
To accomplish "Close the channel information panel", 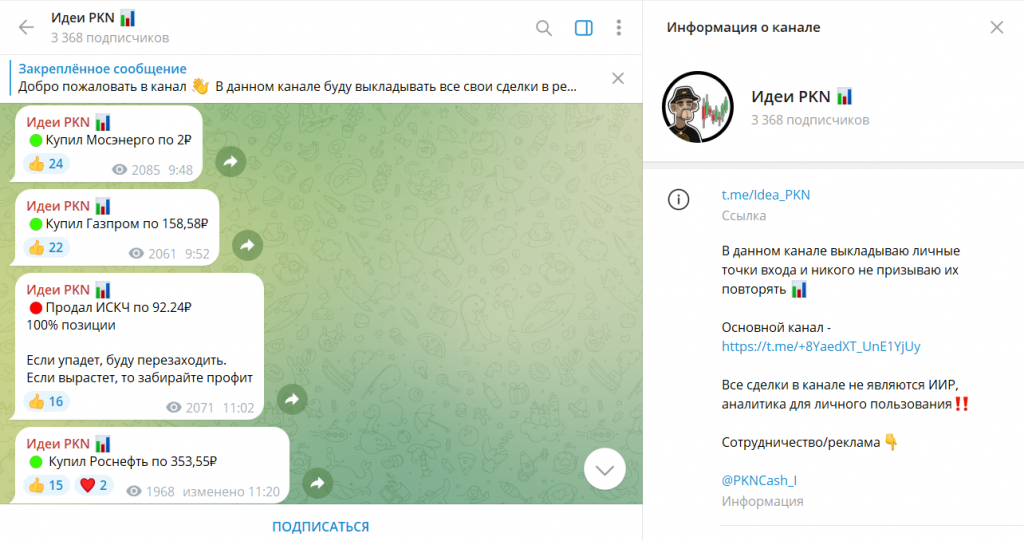I will point(997,27).
